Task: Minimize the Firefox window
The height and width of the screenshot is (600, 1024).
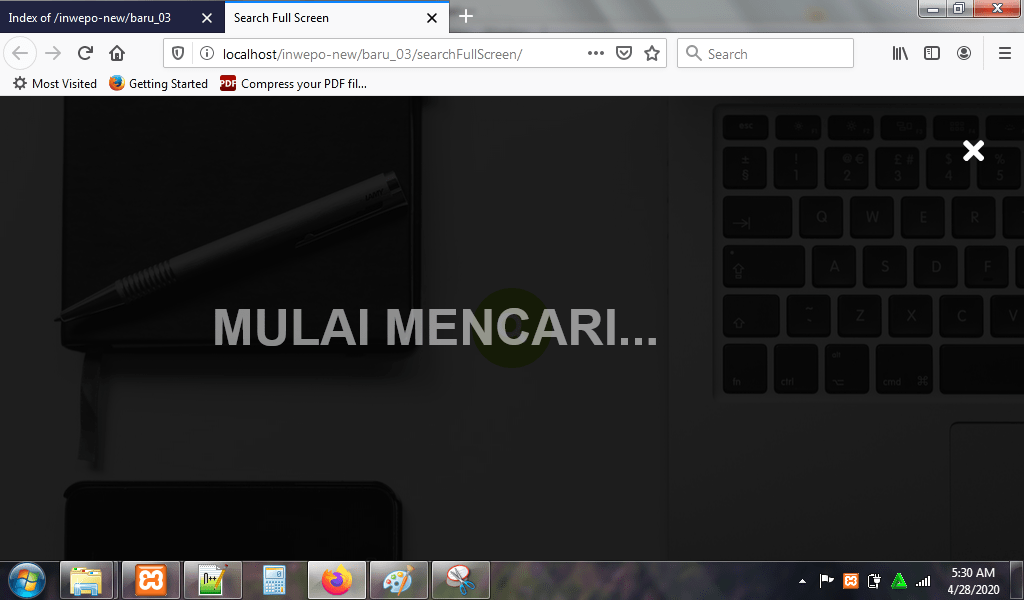Action: [933, 8]
